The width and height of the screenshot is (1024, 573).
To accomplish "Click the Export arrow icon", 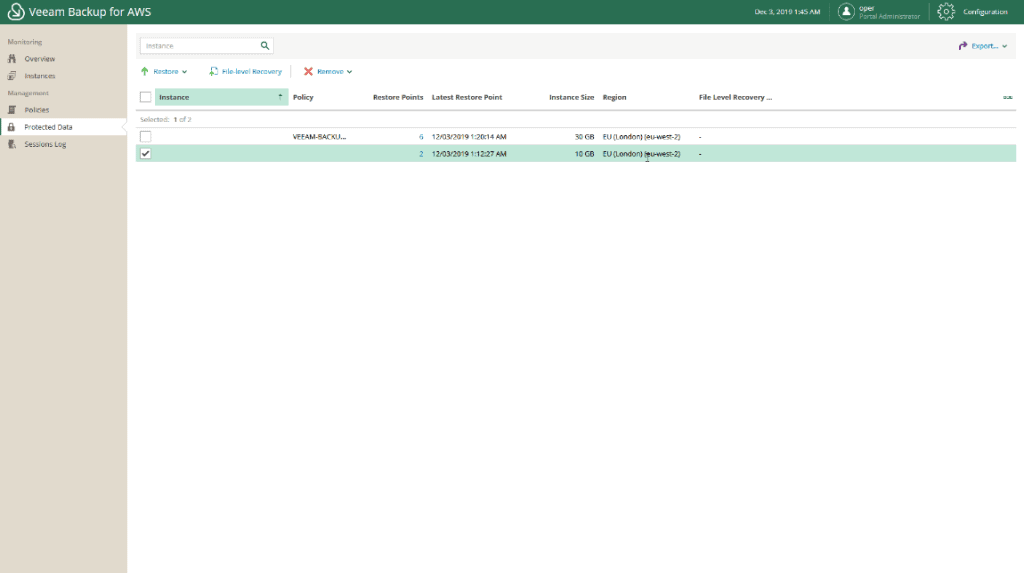I will click(x=963, y=46).
